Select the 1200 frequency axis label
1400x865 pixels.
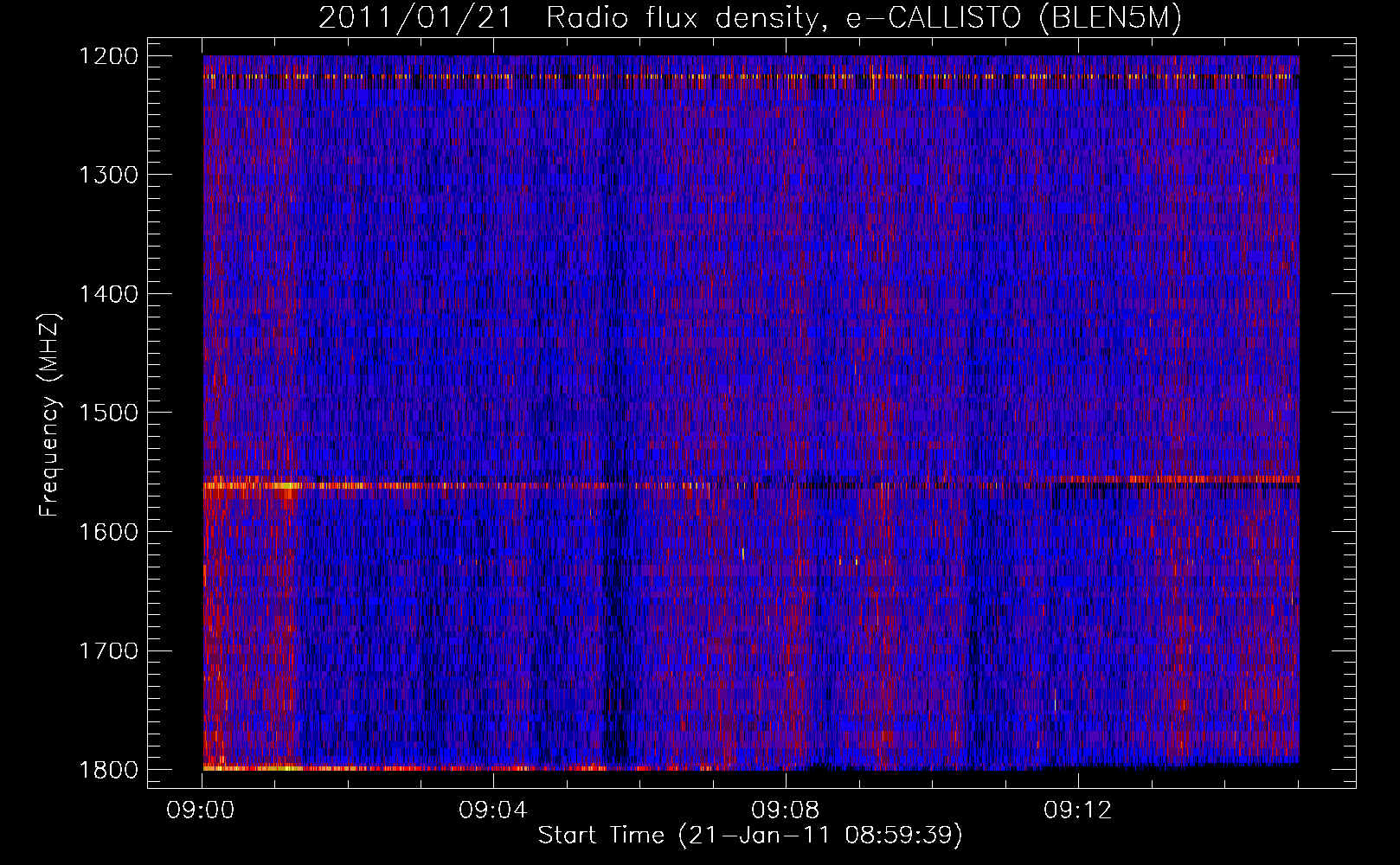tap(108, 57)
